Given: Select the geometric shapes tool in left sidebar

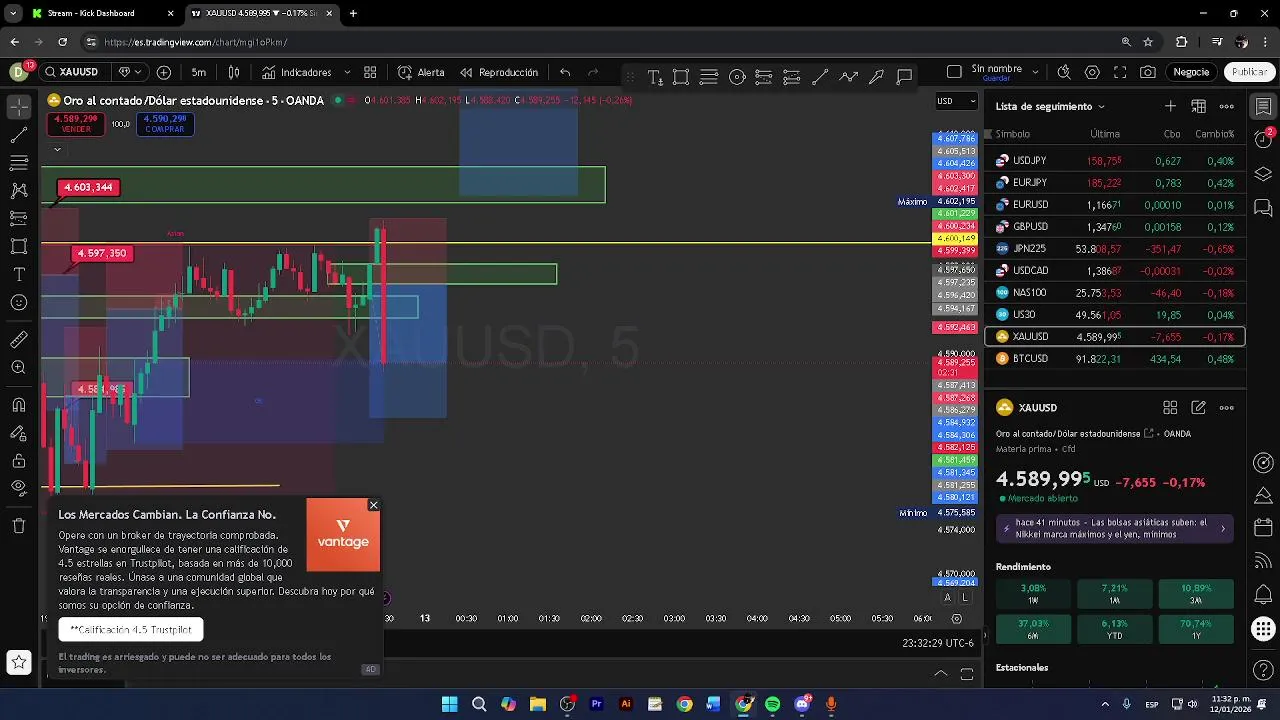Looking at the screenshot, I should coord(18,246).
